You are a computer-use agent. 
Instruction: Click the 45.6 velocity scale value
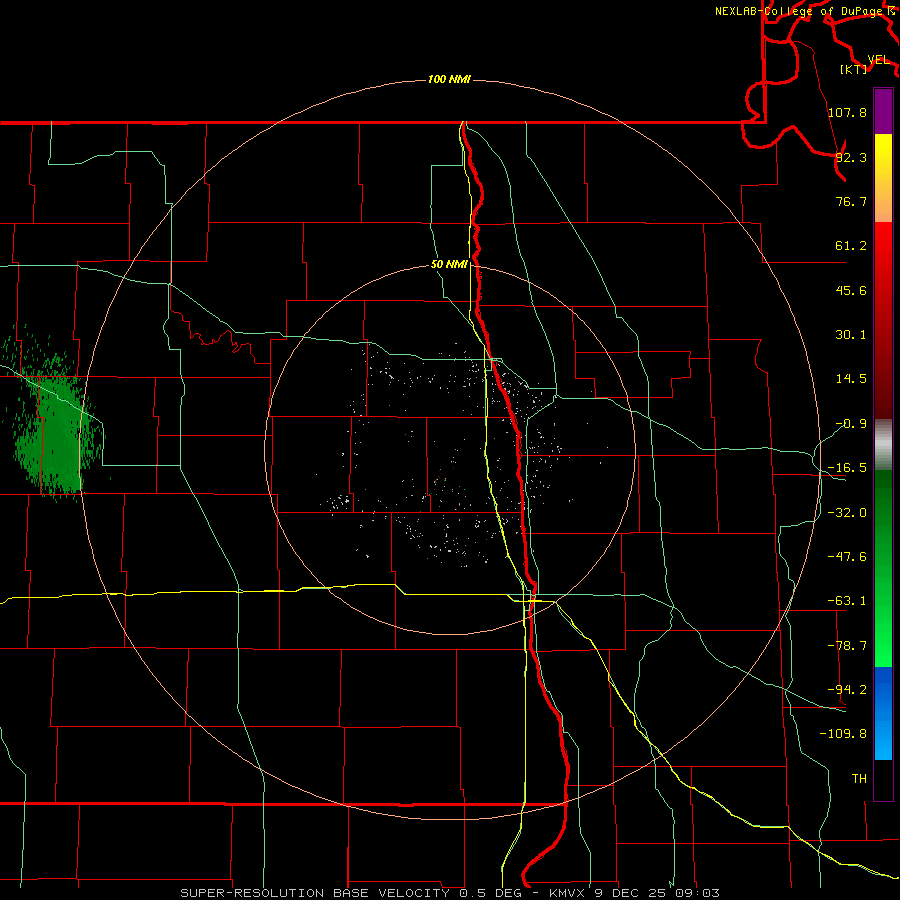point(851,290)
